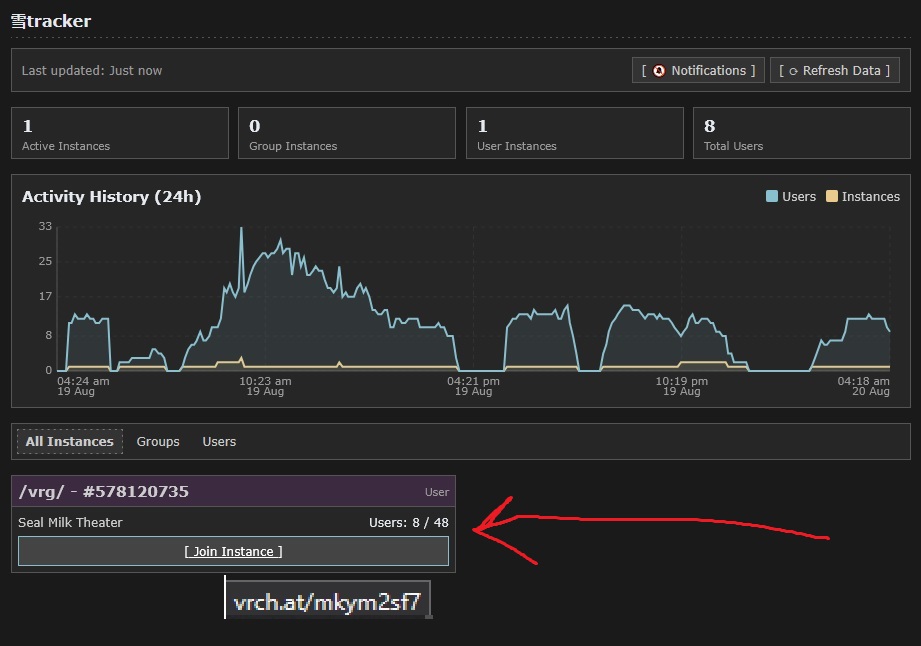Click the 04:18 am 20 Aug axis label
This screenshot has height=646, width=921.
(863, 386)
